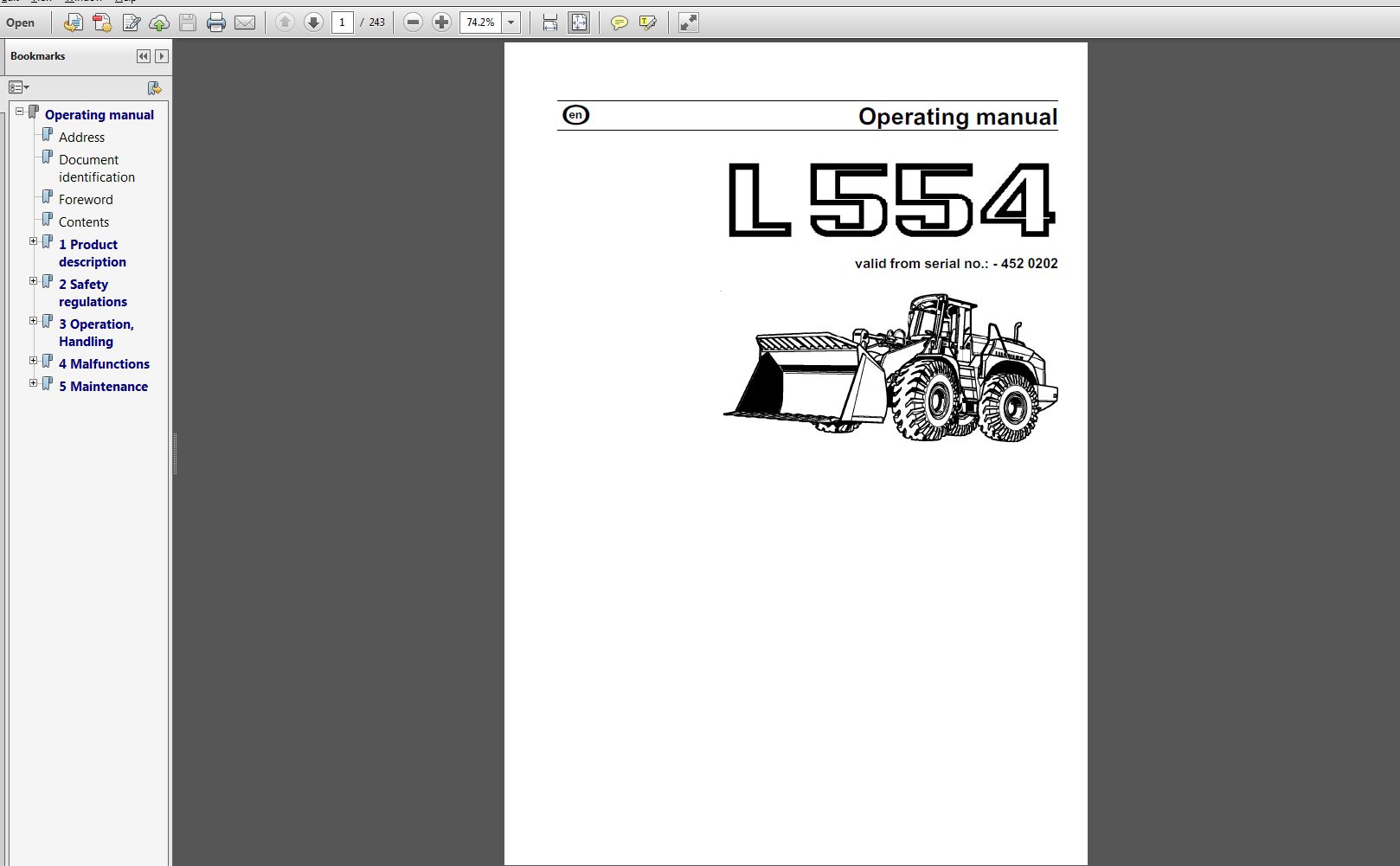1400x866 pixels.
Task: Open the bookmarks options menu dropdown
Action: pyautogui.click(x=19, y=87)
